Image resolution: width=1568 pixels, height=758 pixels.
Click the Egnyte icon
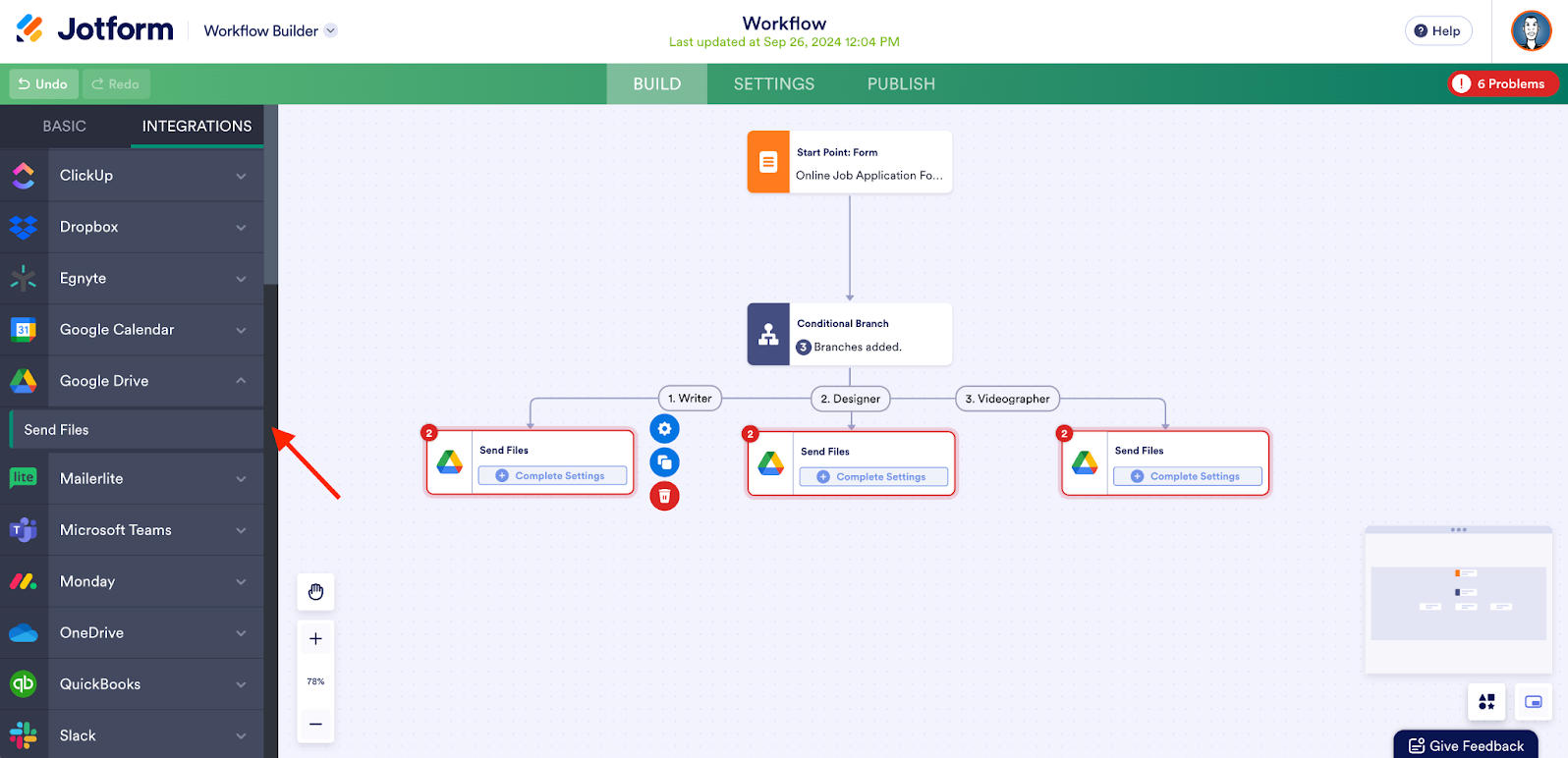click(x=24, y=278)
